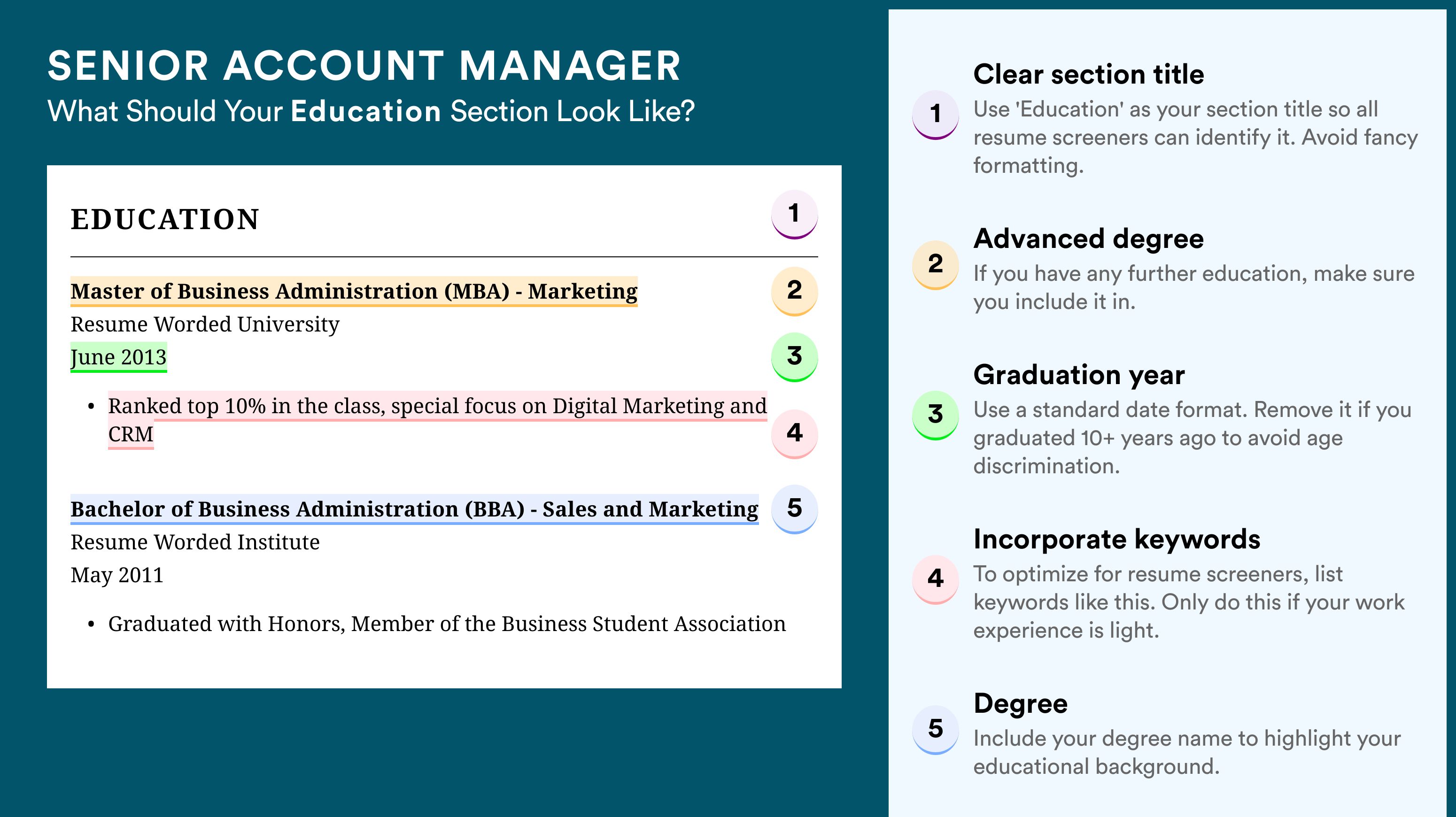Click the number 1 badge beside EDUCATION heading
Viewport: 1456px width, 817px height.
(794, 214)
